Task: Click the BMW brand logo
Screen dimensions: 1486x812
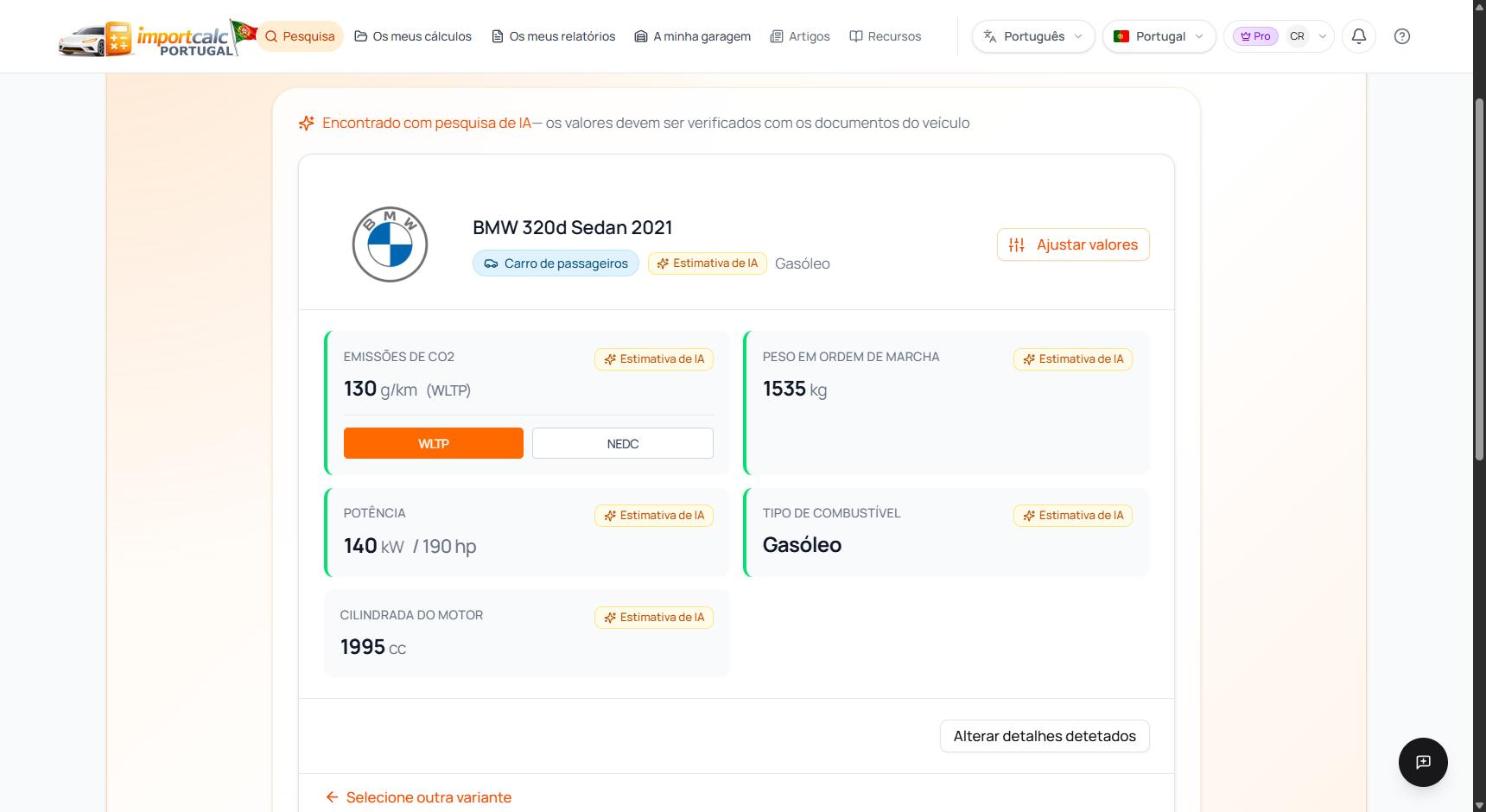Action: pyautogui.click(x=390, y=244)
